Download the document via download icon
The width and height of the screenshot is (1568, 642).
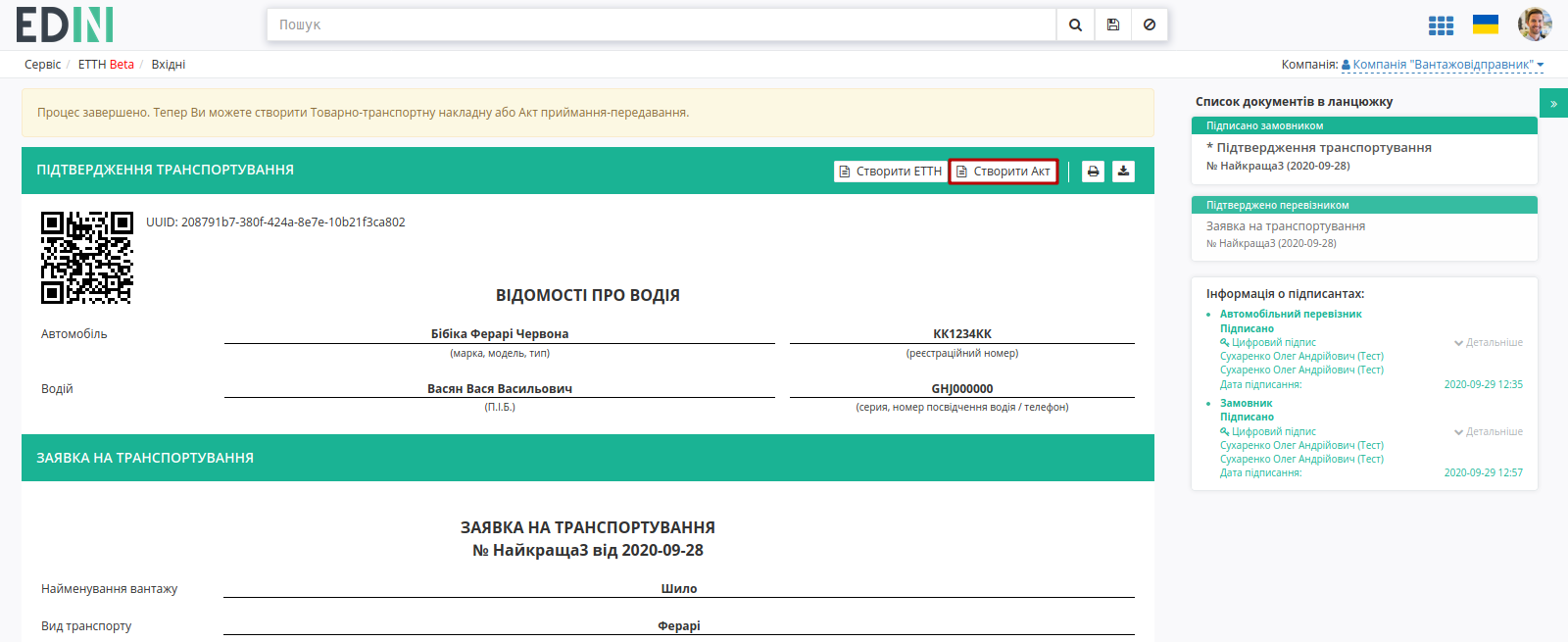pos(1123,172)
